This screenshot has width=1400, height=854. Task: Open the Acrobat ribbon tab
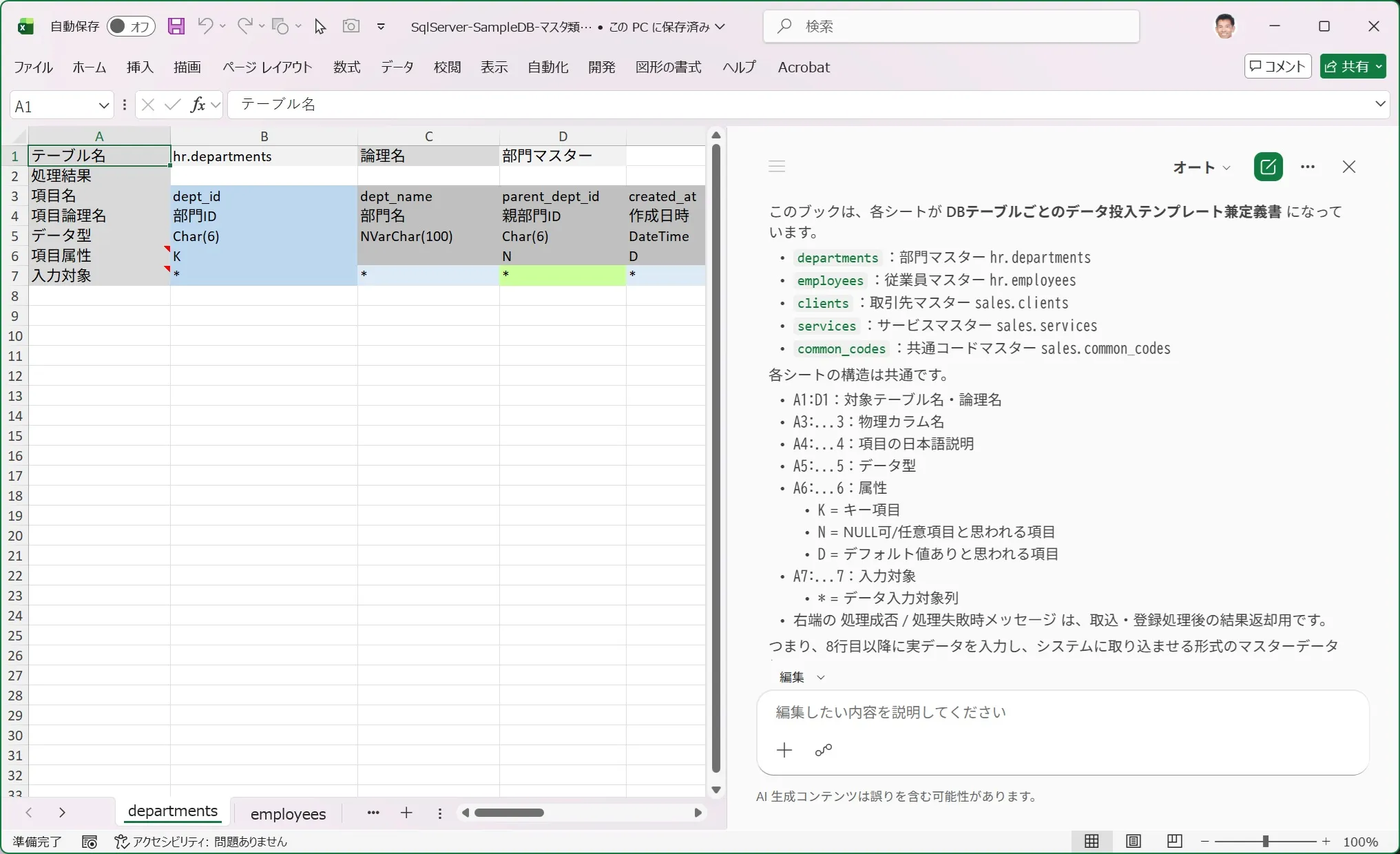tap(804, 67)
